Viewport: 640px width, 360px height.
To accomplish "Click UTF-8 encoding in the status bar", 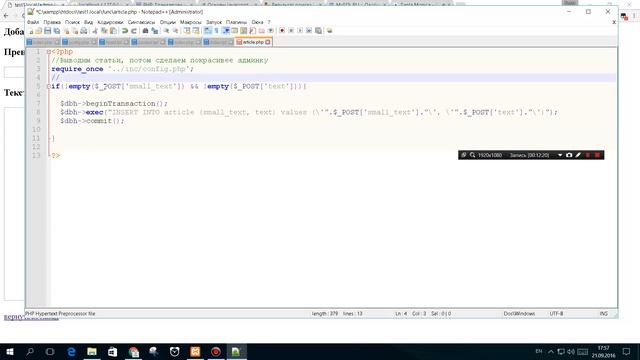I will point(556,313).
